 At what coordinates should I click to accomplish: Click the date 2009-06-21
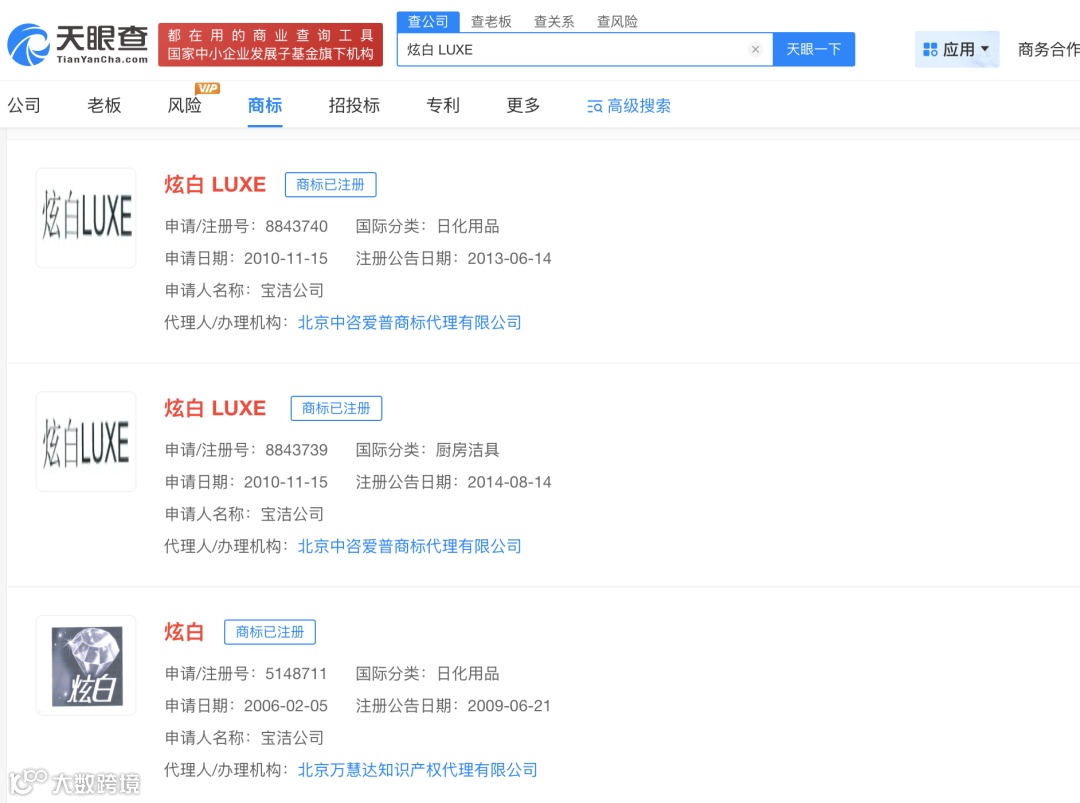coord(510,706)
